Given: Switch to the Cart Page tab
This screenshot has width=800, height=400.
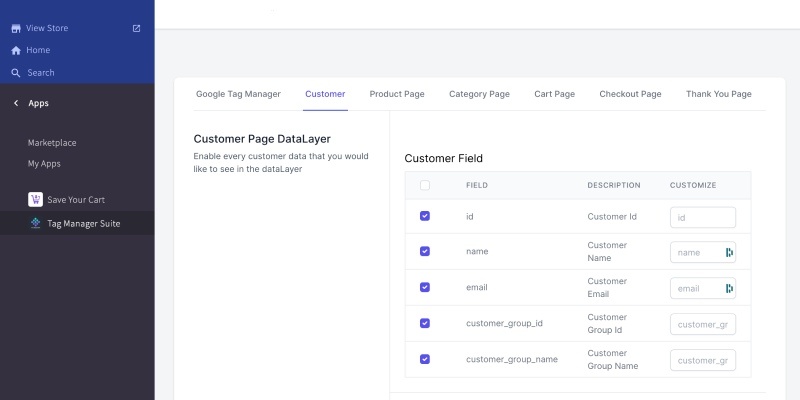Looking at the screenshot, I should coord(555,94).
